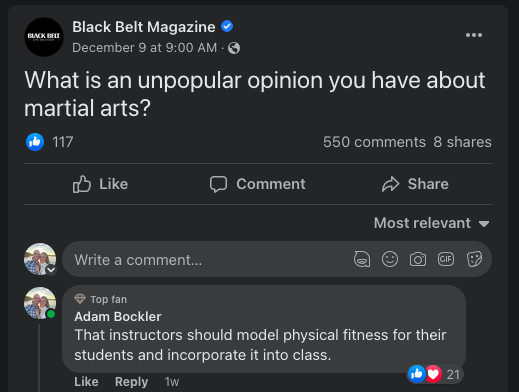Click the public globe privacy icon
This screenshot has width=519, height=392.
pyautogui.click(x=234, y=48)
